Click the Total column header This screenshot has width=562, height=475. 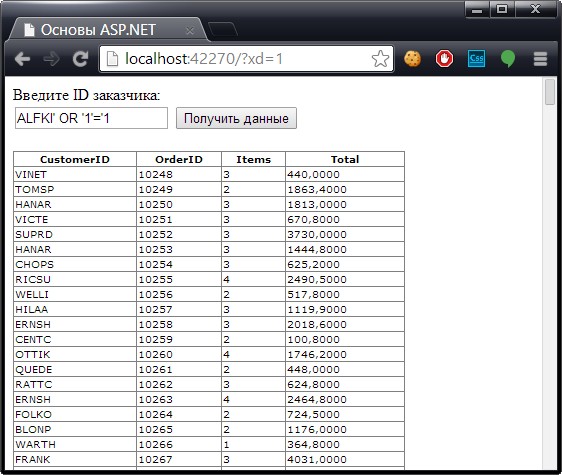point(345,159)
